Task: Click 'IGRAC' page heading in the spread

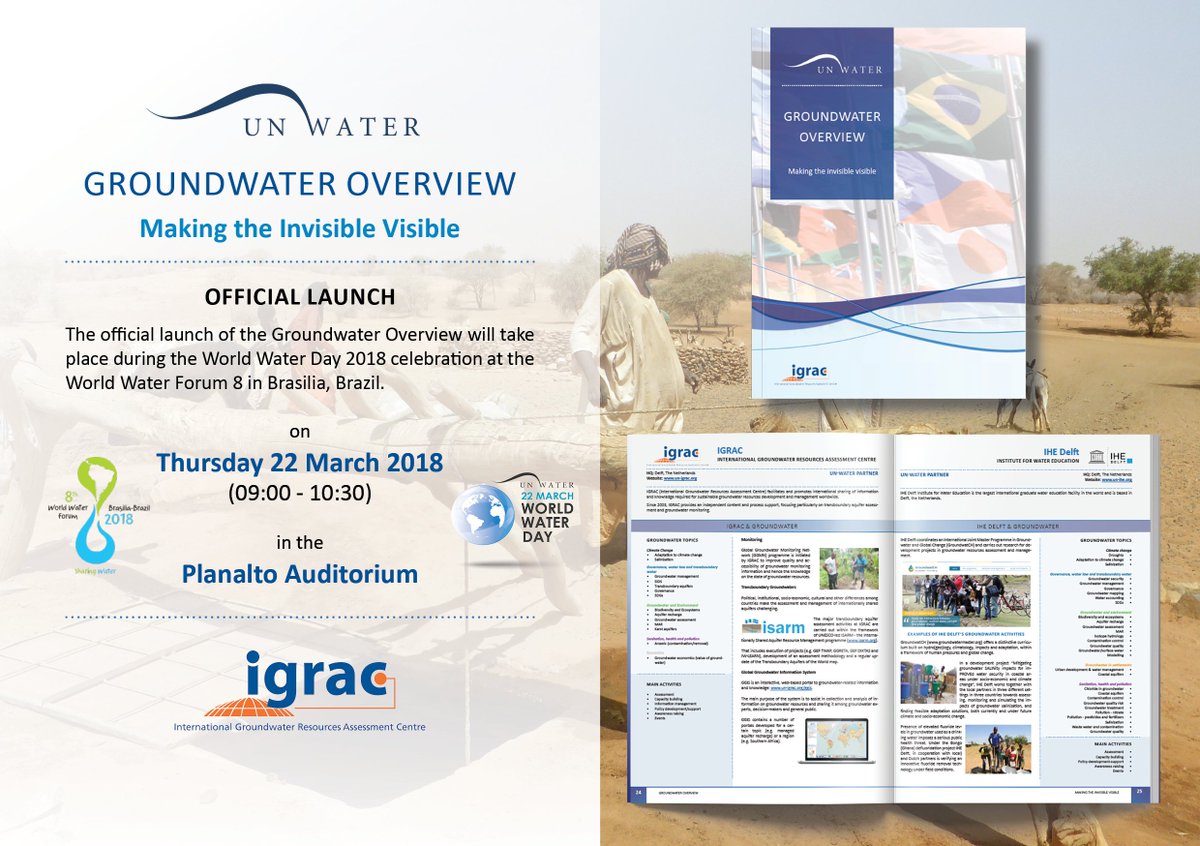Action: 732,450
